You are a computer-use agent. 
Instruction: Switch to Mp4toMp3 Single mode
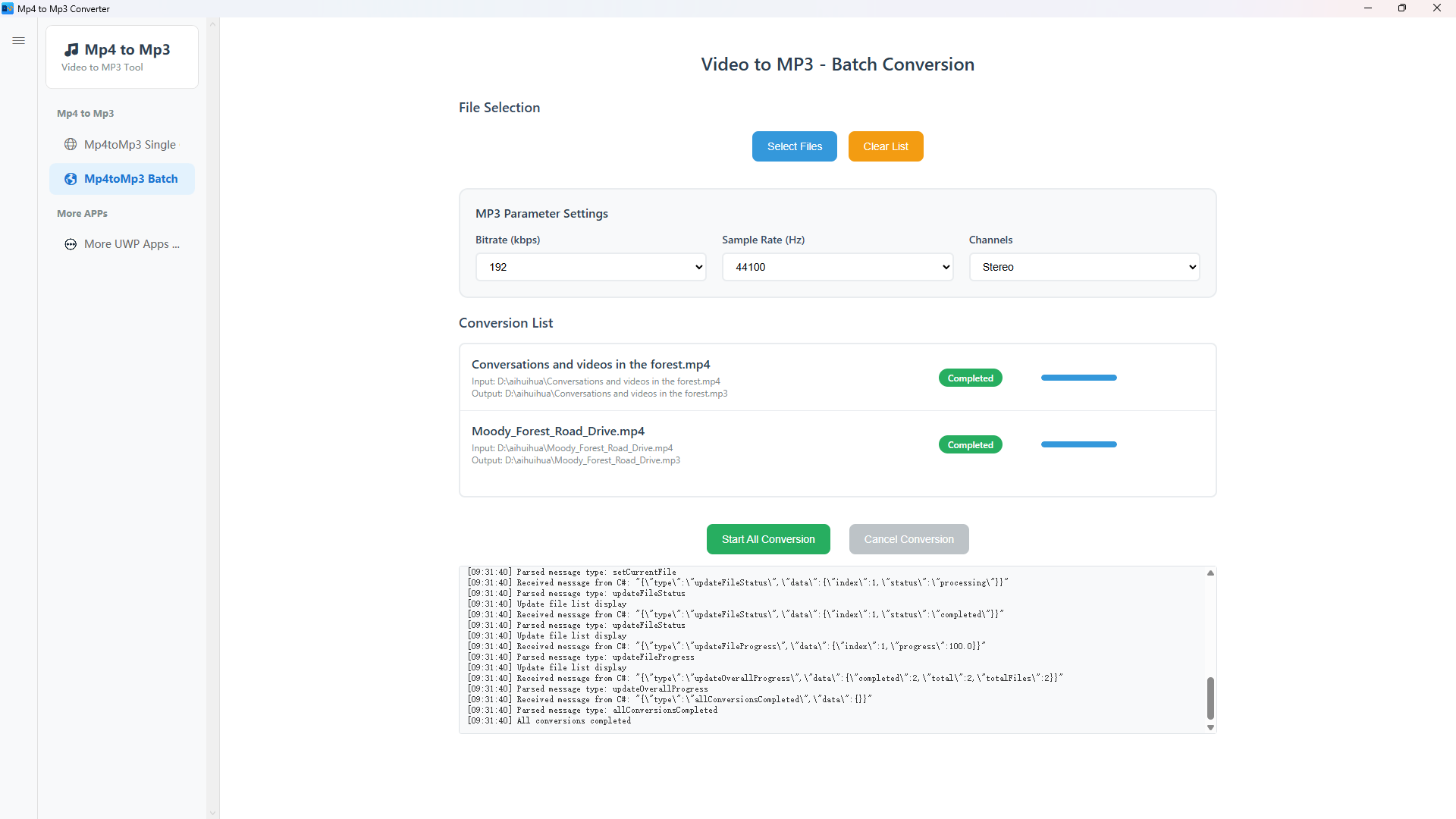coord(130,144)
